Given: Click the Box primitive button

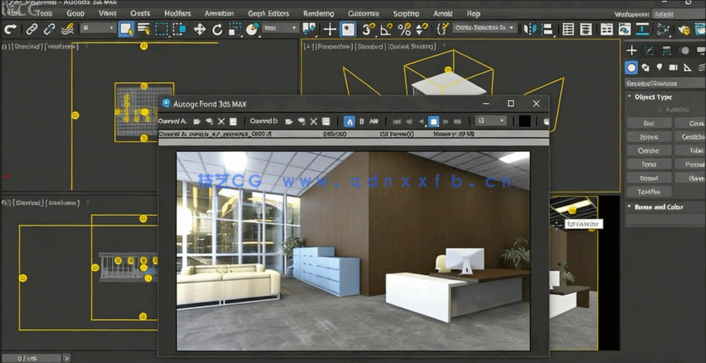Looking at the screenshot, I should [x=649, y=123].
